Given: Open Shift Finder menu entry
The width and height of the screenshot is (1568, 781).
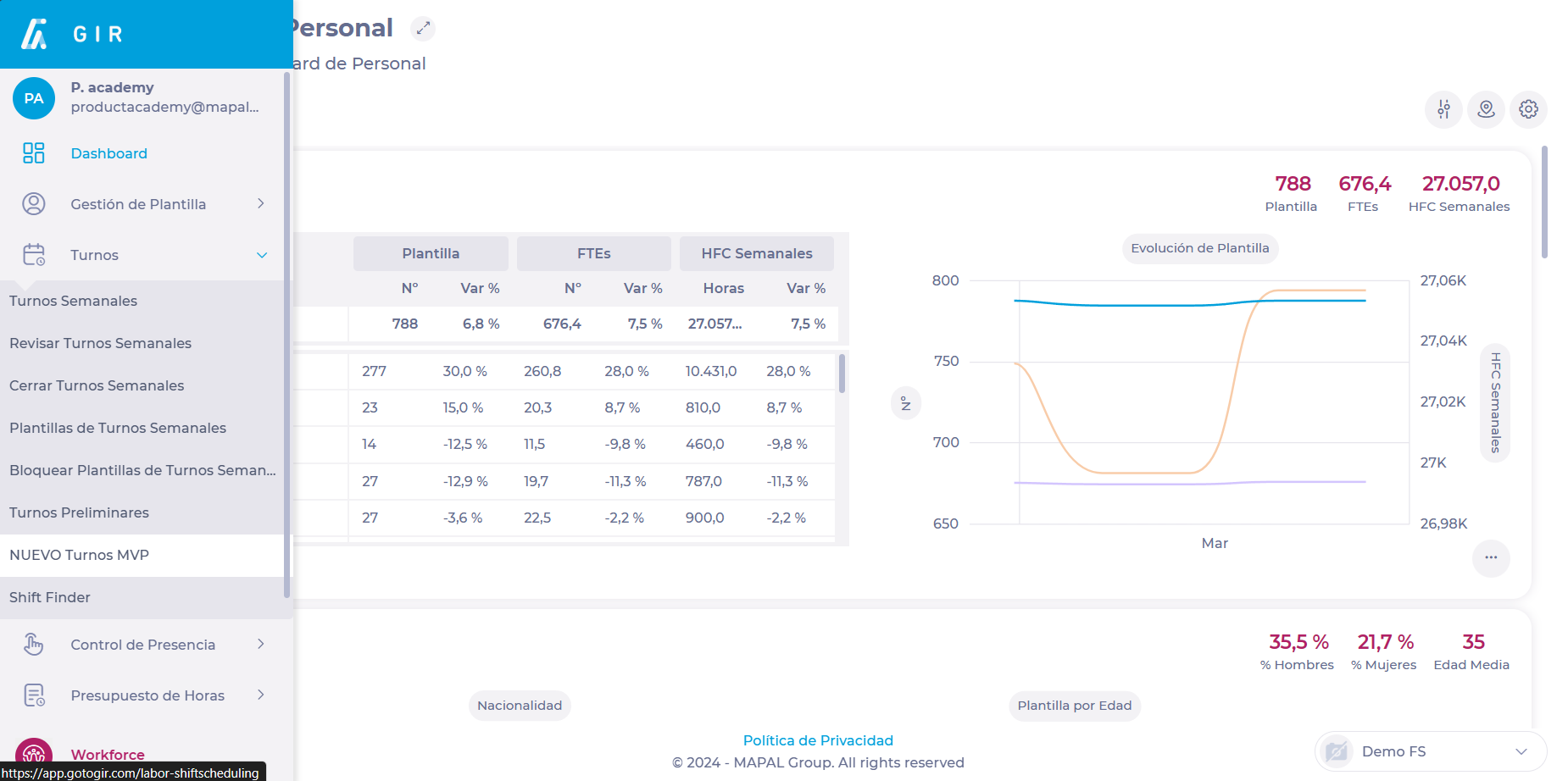Looking at the screenshot, I should tap(50, 597).
